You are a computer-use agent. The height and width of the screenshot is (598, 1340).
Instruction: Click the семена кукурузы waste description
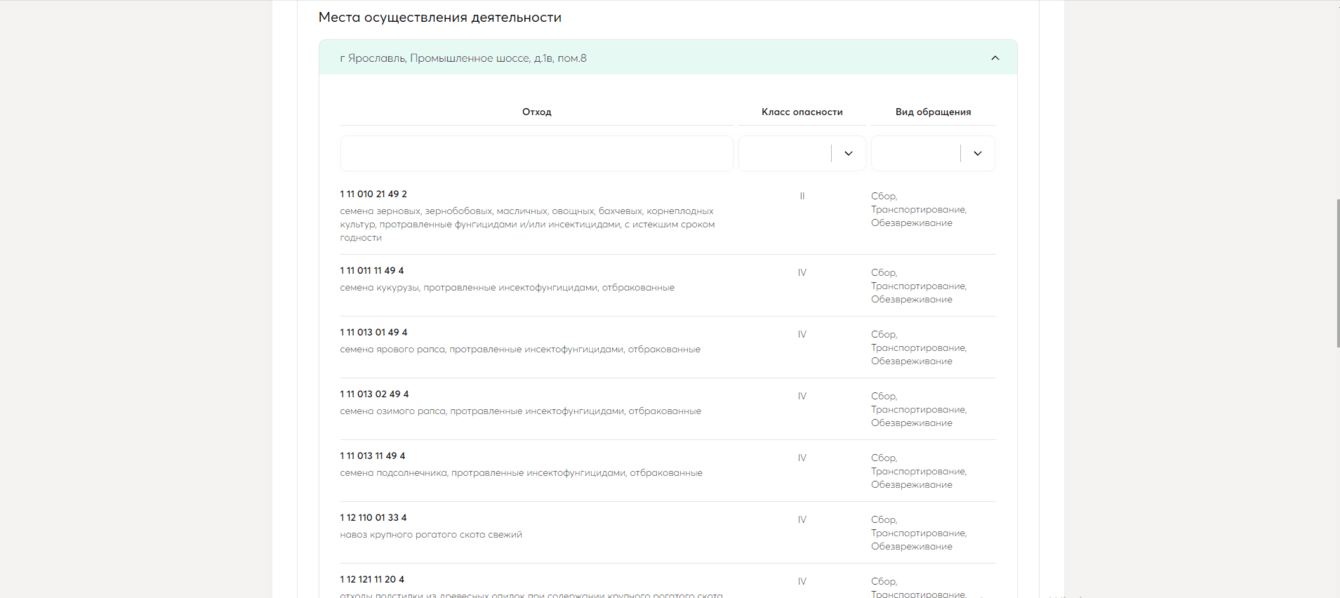(507, 288)
